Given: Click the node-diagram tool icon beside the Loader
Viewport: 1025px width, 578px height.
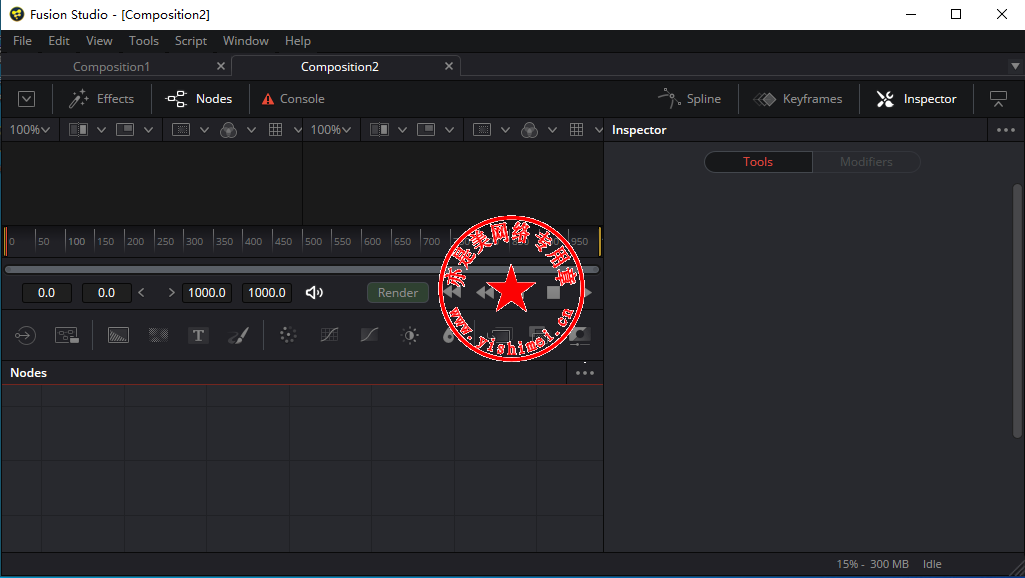Looking at the screenshot, I should pyautogui.click(x=67, y=335).
